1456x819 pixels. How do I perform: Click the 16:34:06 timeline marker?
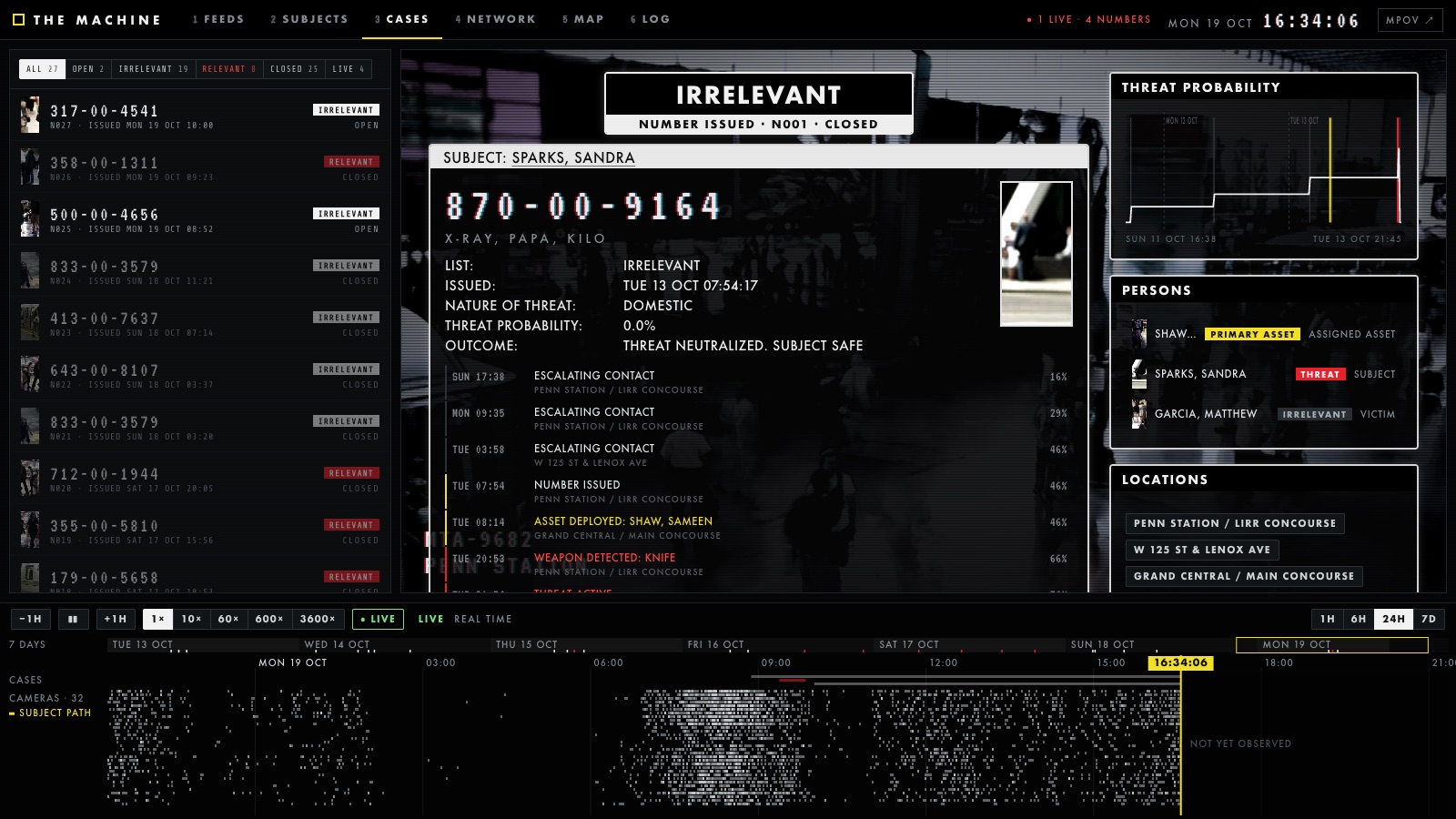pos(1180,662)
